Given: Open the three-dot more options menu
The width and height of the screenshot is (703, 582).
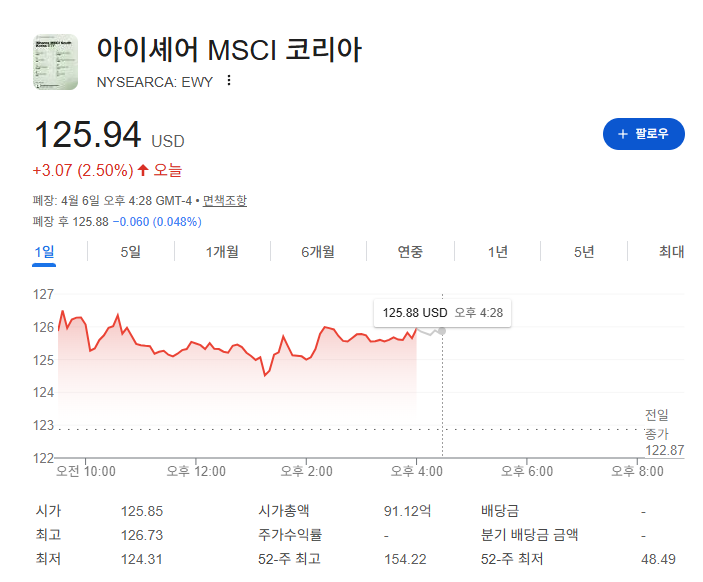Looking at the screenshot, I should tap(229, 81).
